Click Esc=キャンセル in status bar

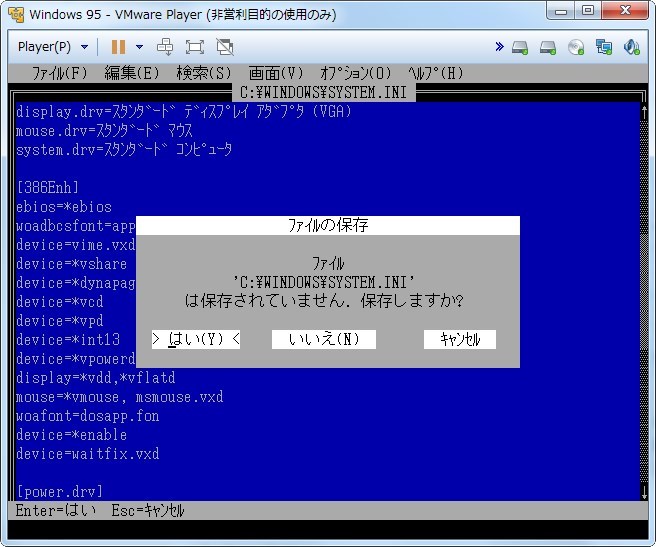(x=148, y=511)
